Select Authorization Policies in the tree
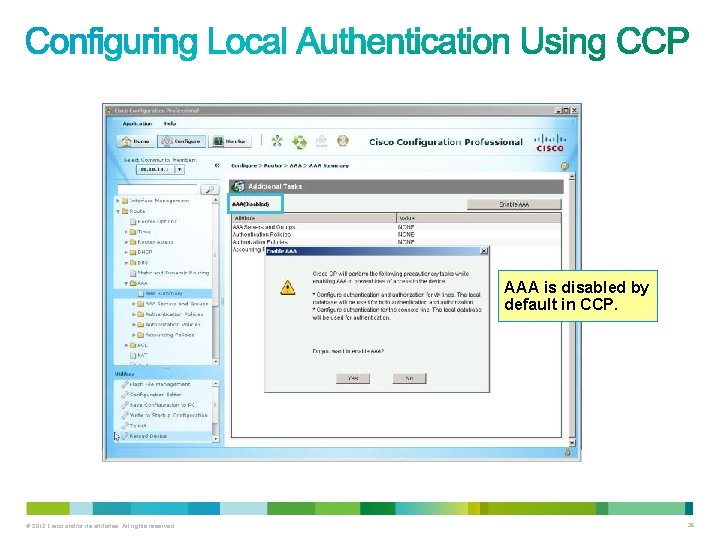The image size is (720, 540). pos(173,325)
